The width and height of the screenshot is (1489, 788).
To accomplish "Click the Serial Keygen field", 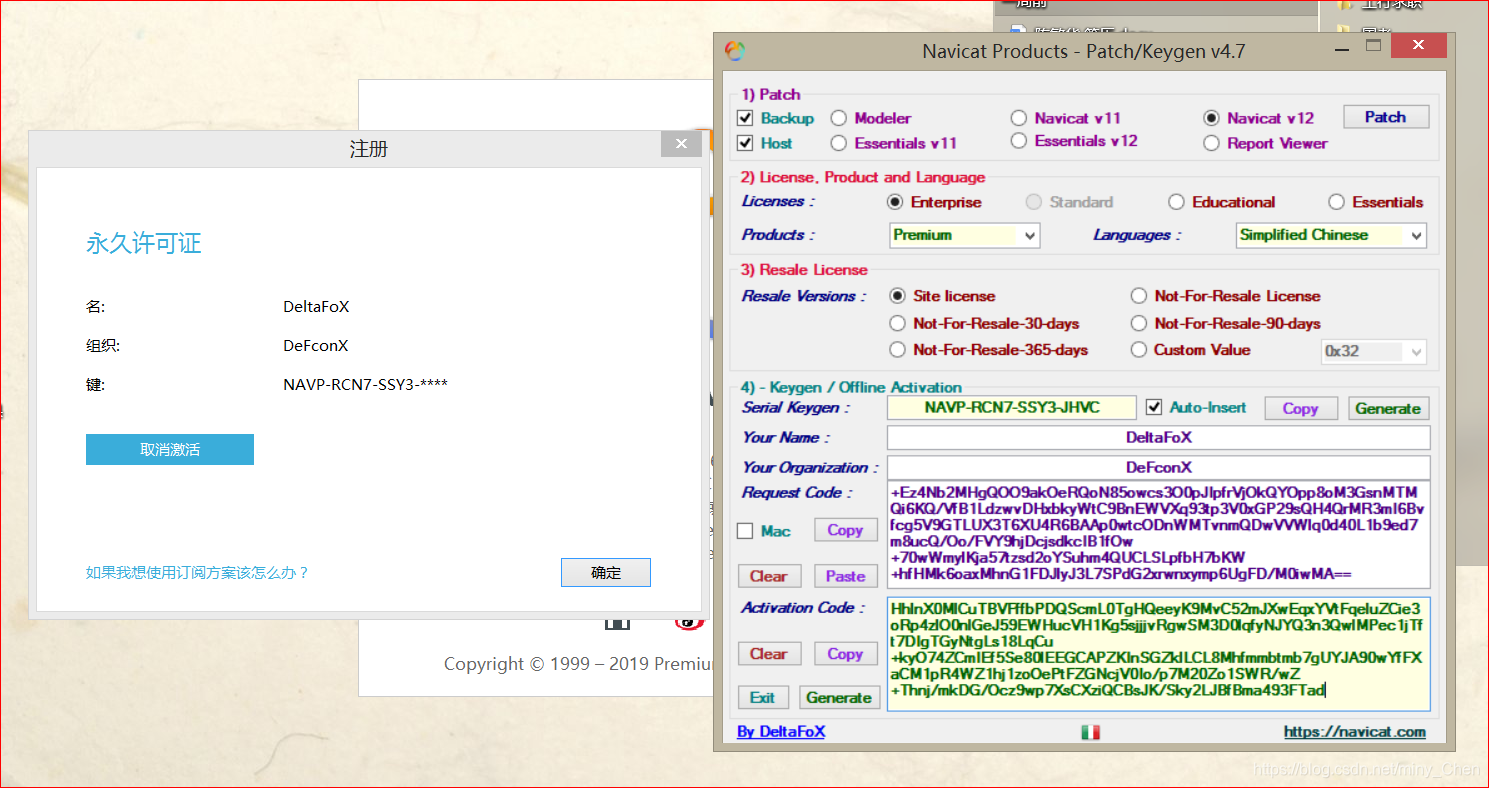I will click(1012, 407).
